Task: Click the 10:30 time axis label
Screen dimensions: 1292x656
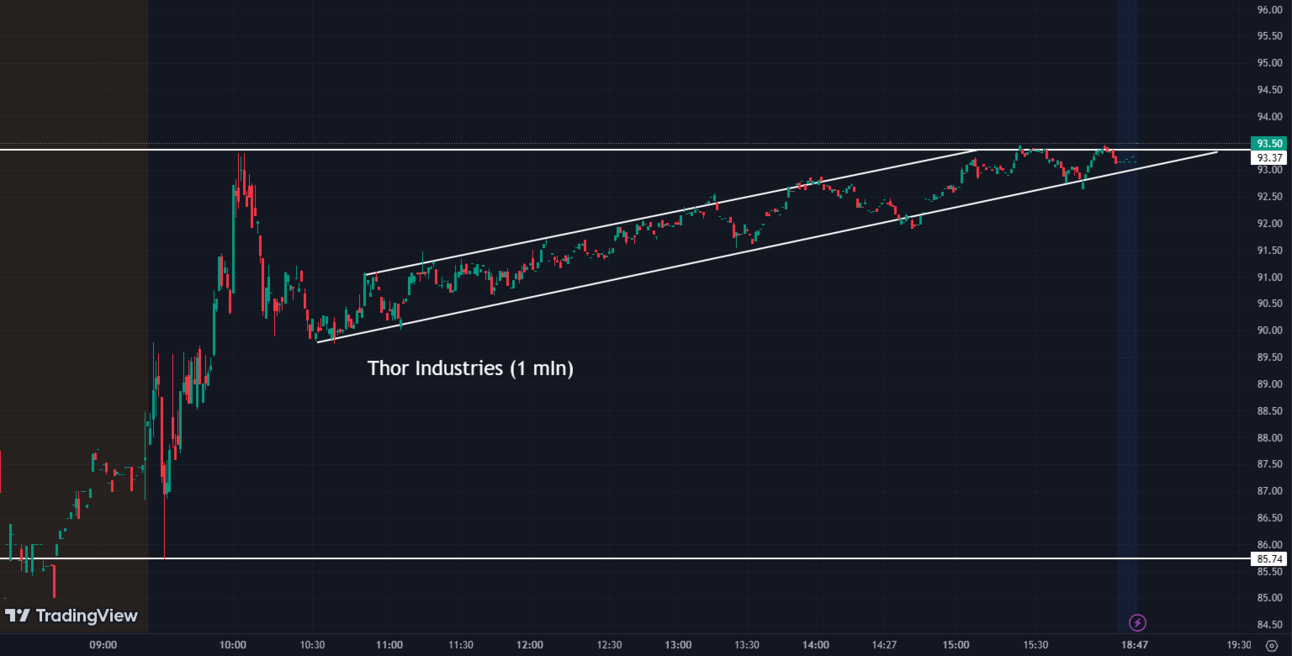Action: coord(312,646)
